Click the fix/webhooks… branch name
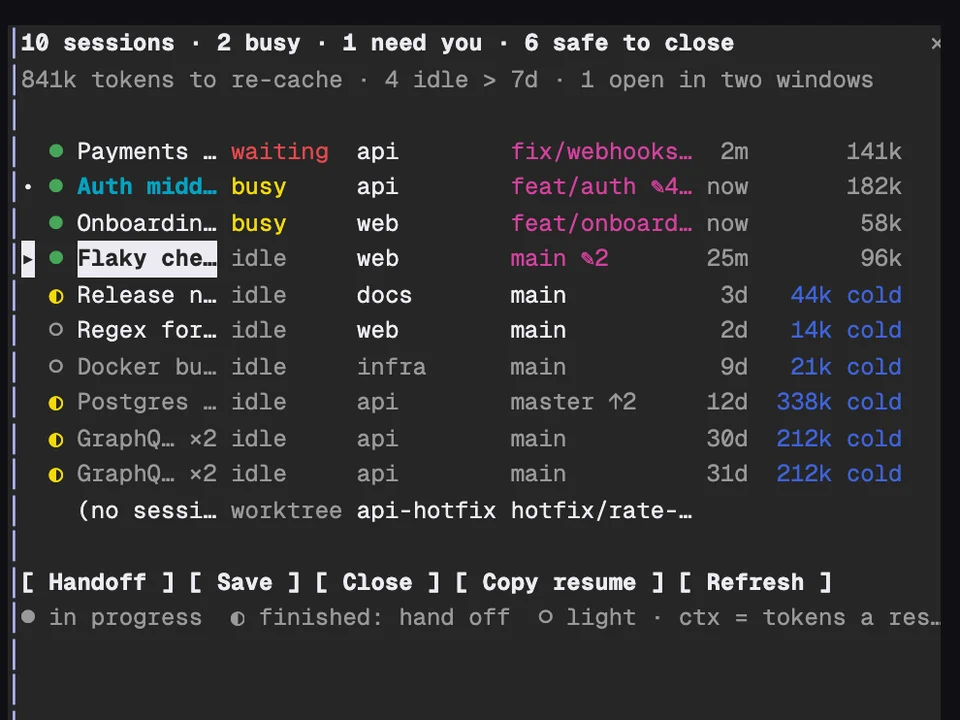 (x=601, y=151)
